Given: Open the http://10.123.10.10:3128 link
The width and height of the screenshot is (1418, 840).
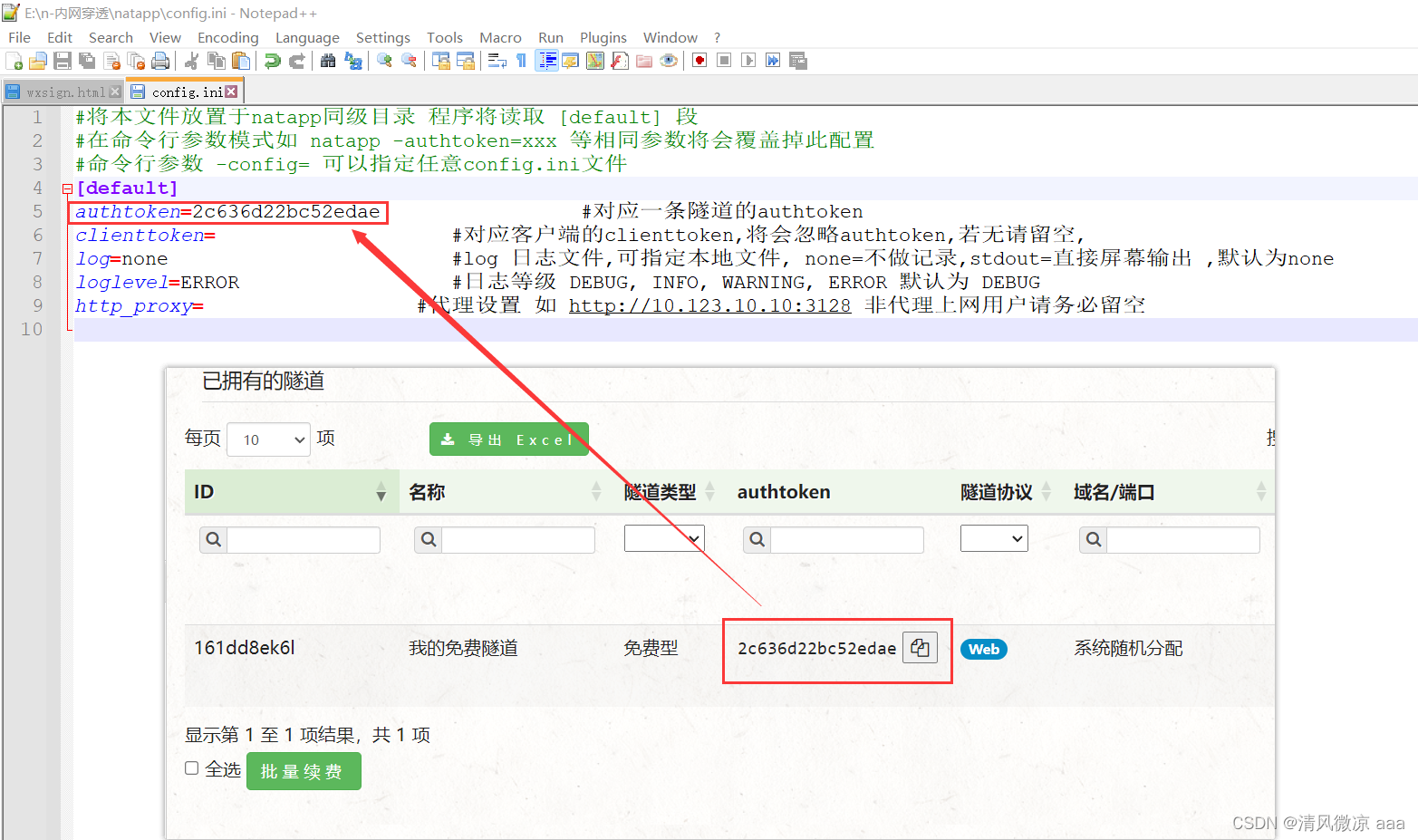Looking at the screenshot, I should point(709,305).
